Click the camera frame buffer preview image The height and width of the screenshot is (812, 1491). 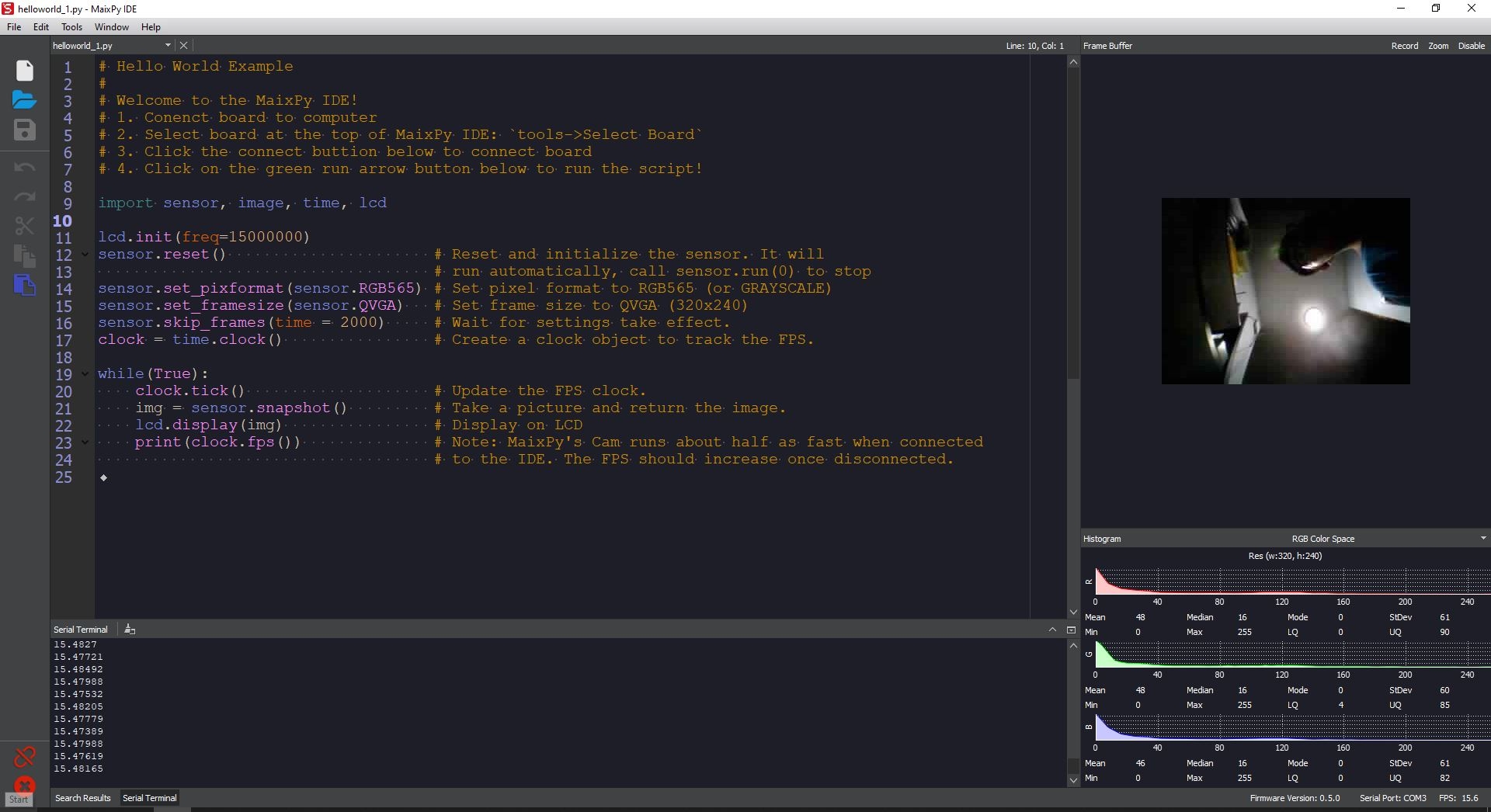click(1285, 291)
